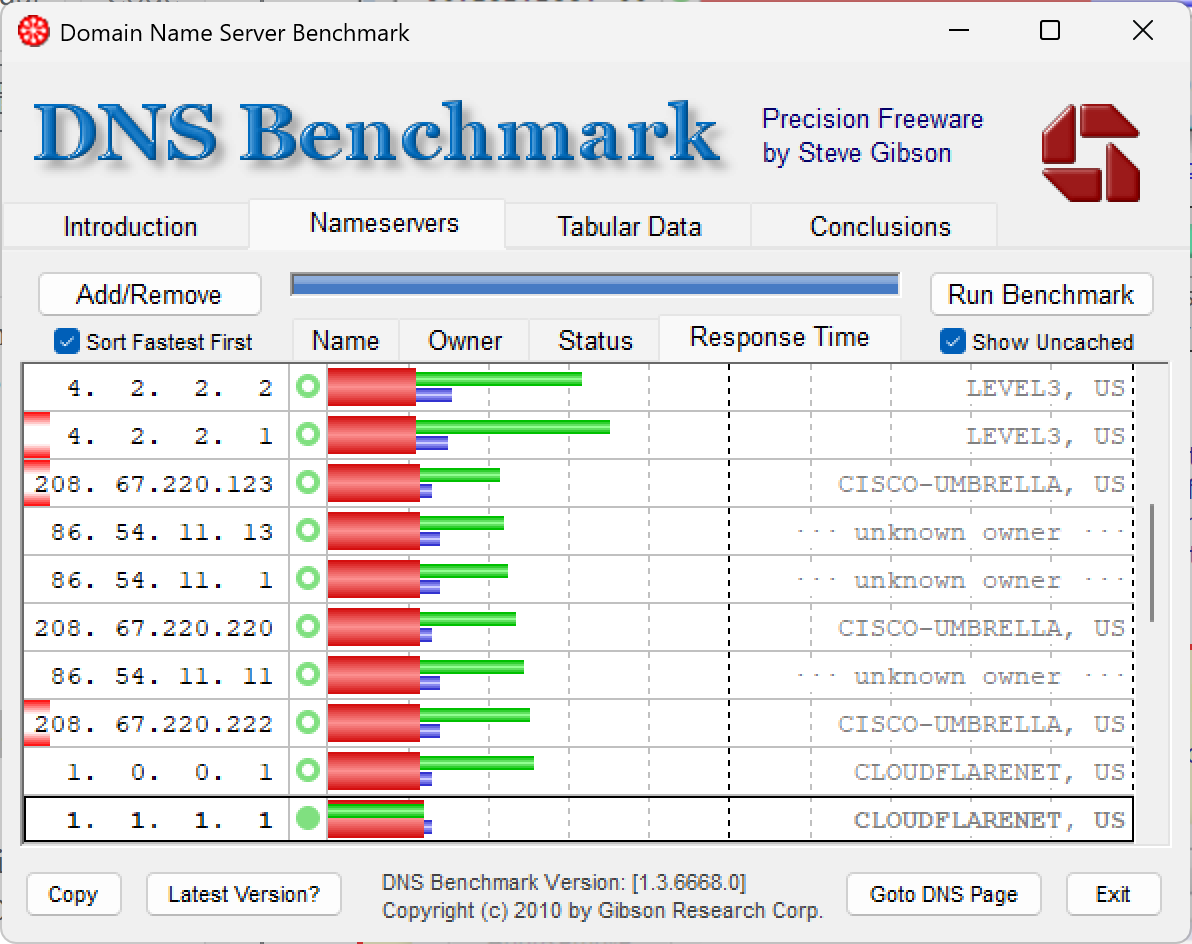The image size is (1192, 944).
Task: Click status circle for 86.54.11.1
Action: coord(308,578)
